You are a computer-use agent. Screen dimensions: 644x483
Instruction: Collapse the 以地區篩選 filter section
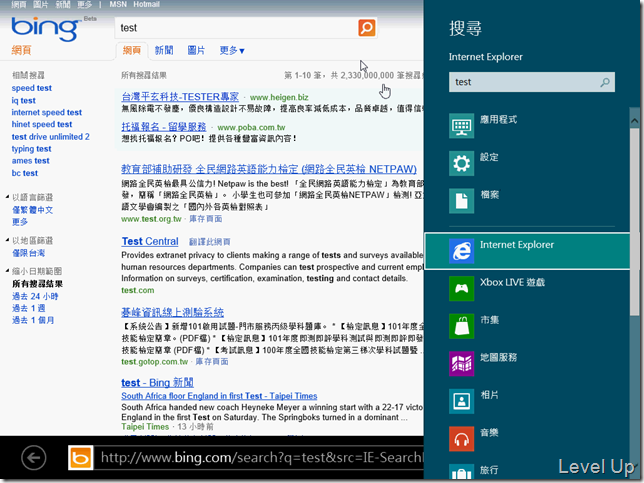pyautogui.click(x=7, y=240)
